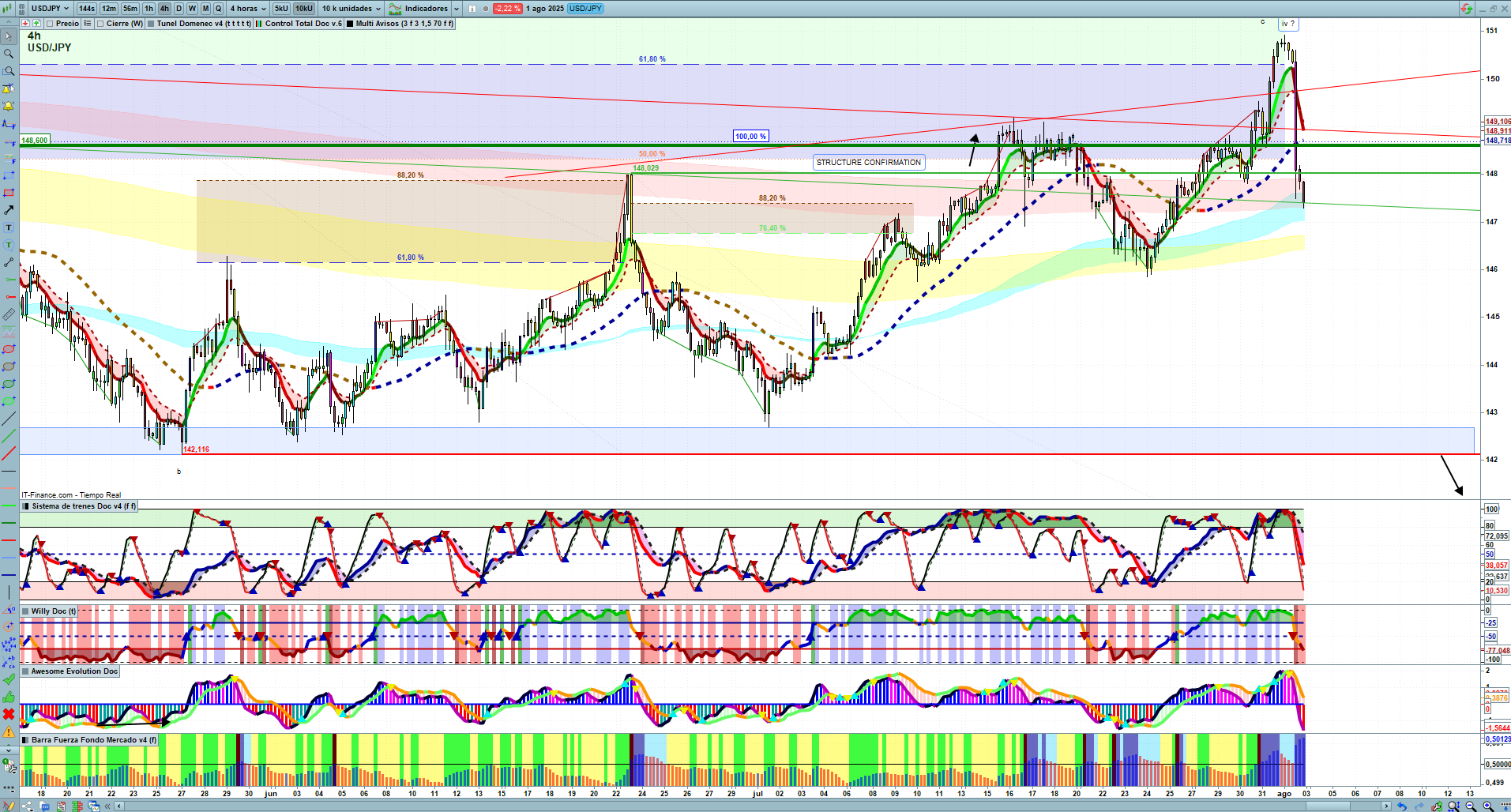
Task: Click the 5kU units button
Action: 281,9
